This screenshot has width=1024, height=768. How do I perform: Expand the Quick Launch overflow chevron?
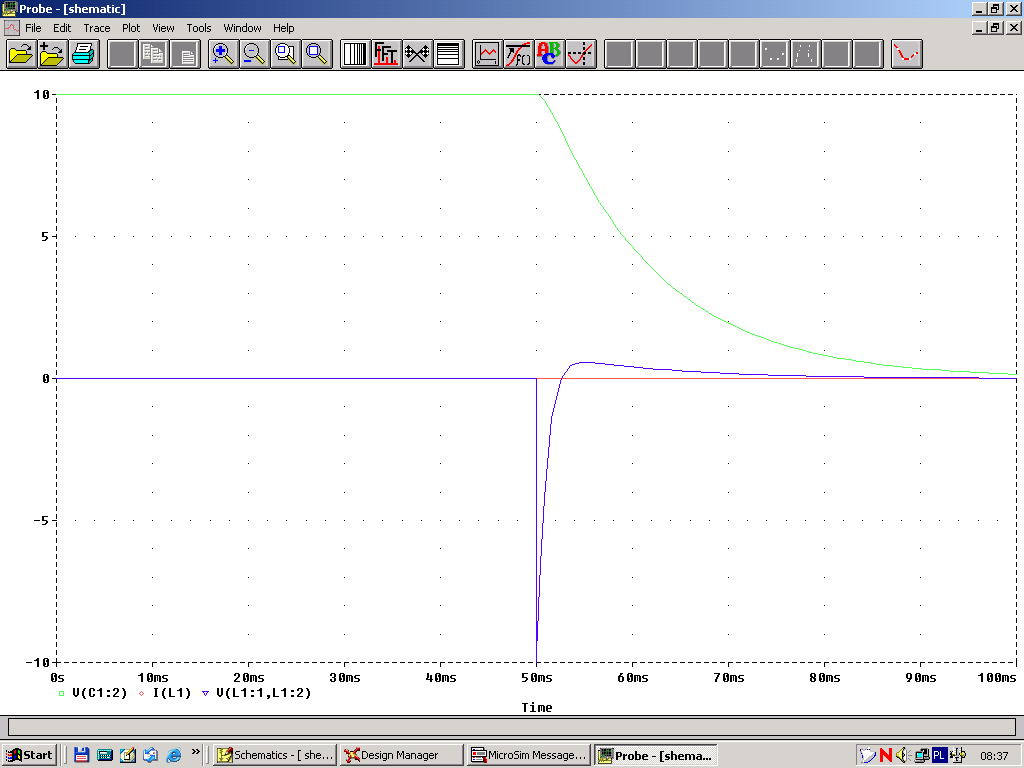[x=195, y=751]
